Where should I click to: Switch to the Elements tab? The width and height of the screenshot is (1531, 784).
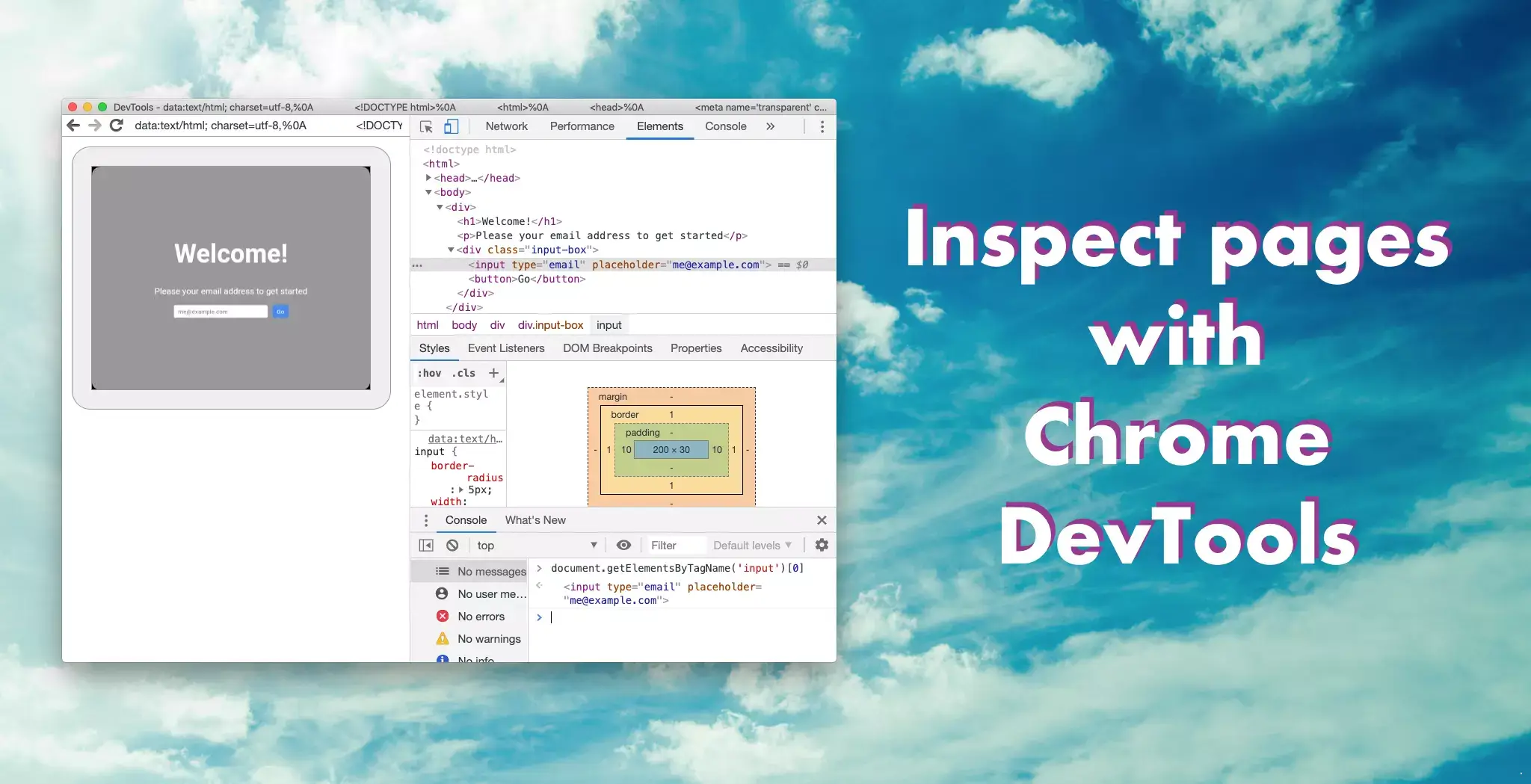[660, 126]
